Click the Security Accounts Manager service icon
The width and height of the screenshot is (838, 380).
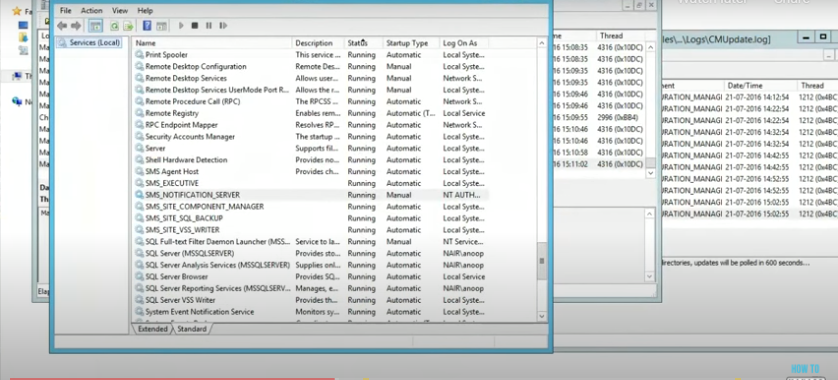pyautogui.click(x=139, y=137)
